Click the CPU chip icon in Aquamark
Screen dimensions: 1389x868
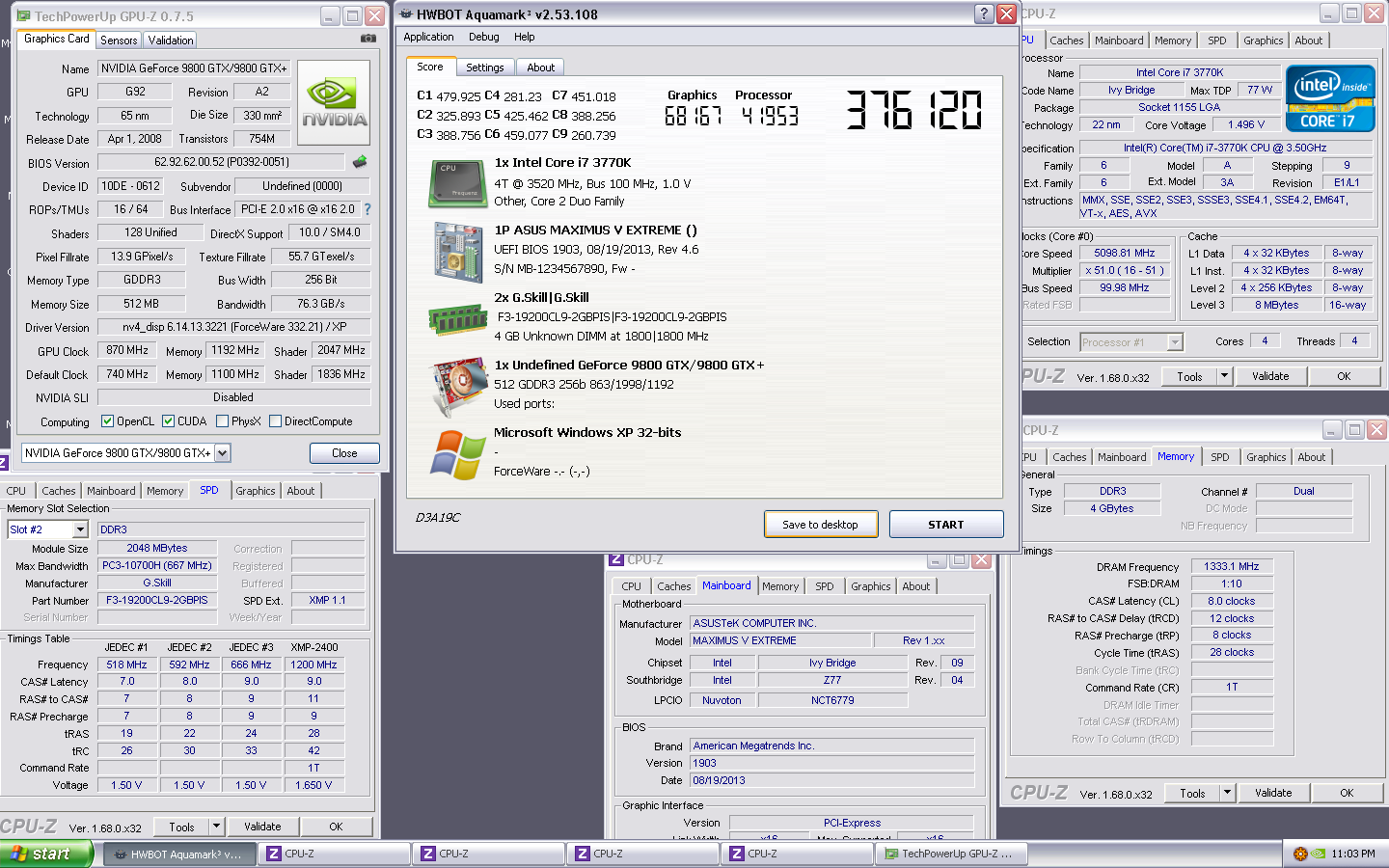[457, 184]
